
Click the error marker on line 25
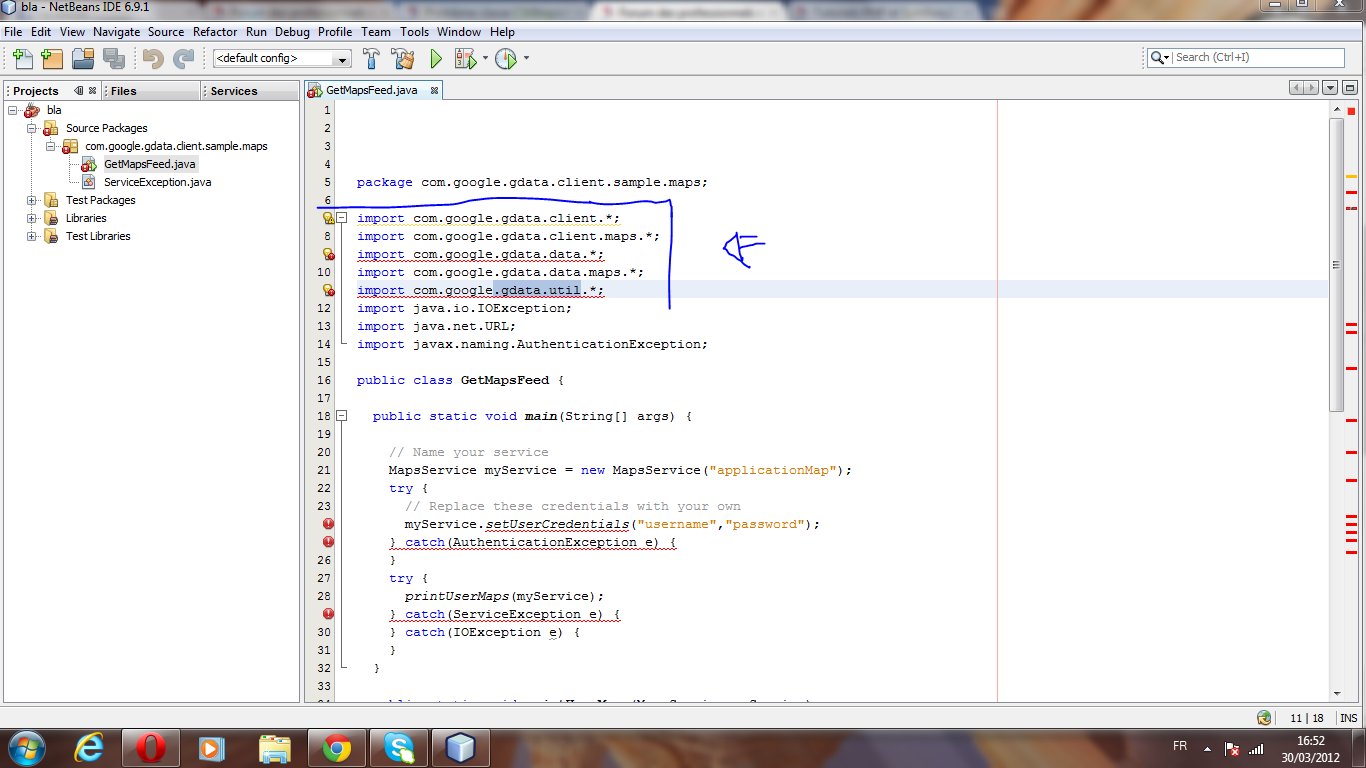[x=328, y=542]
